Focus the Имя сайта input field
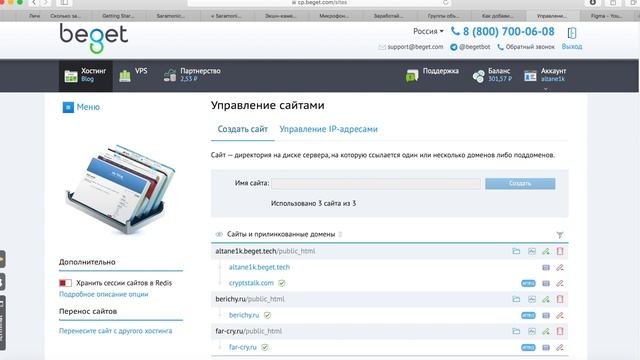The height and width of the screenshot is (360, 640). [x=376, y=184]
